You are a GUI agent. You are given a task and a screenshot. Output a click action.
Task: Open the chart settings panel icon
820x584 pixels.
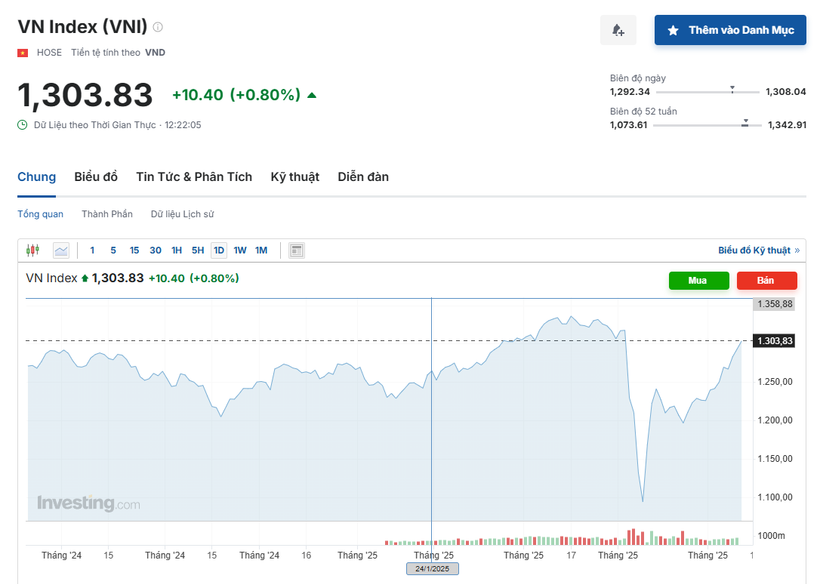click(295, 250)
